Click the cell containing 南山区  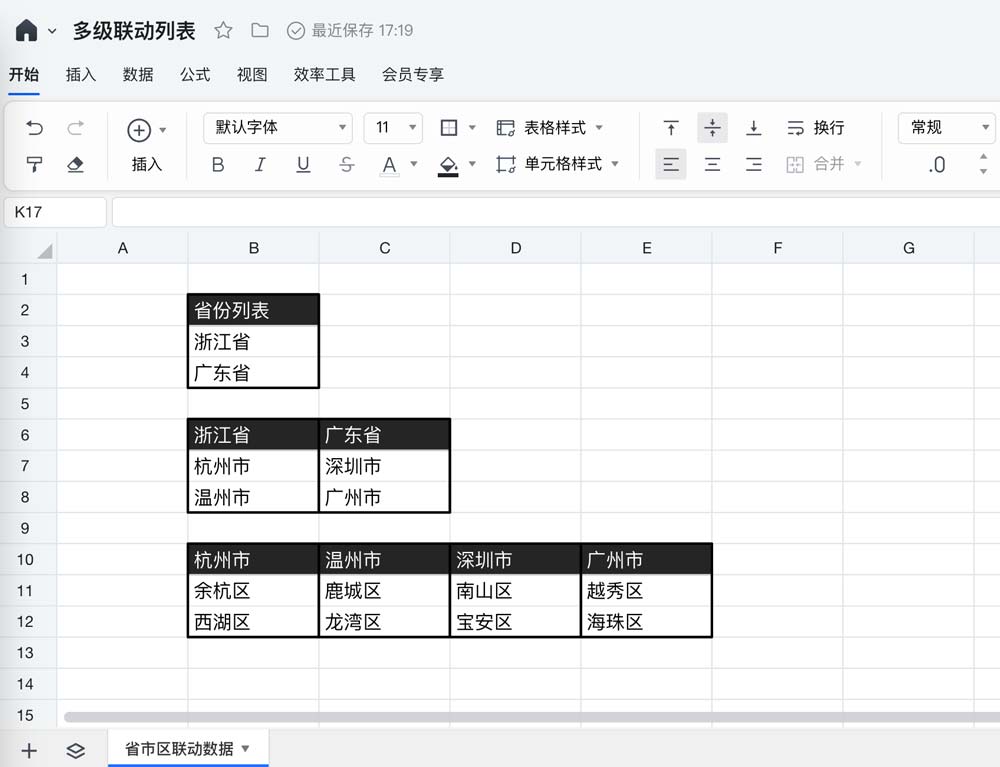point(515,590)
